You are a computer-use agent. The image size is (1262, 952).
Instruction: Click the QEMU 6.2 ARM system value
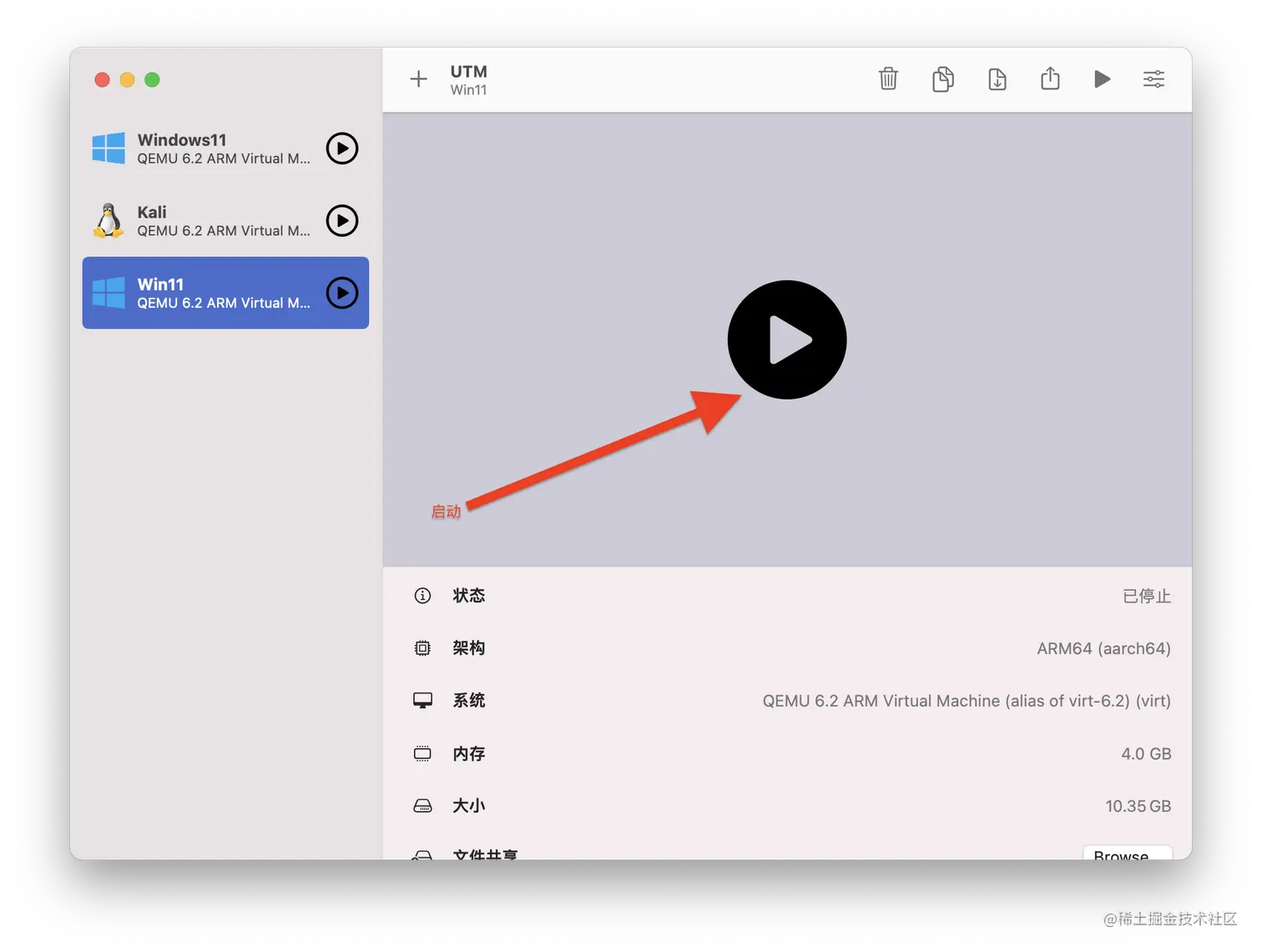tap(967, 701)
